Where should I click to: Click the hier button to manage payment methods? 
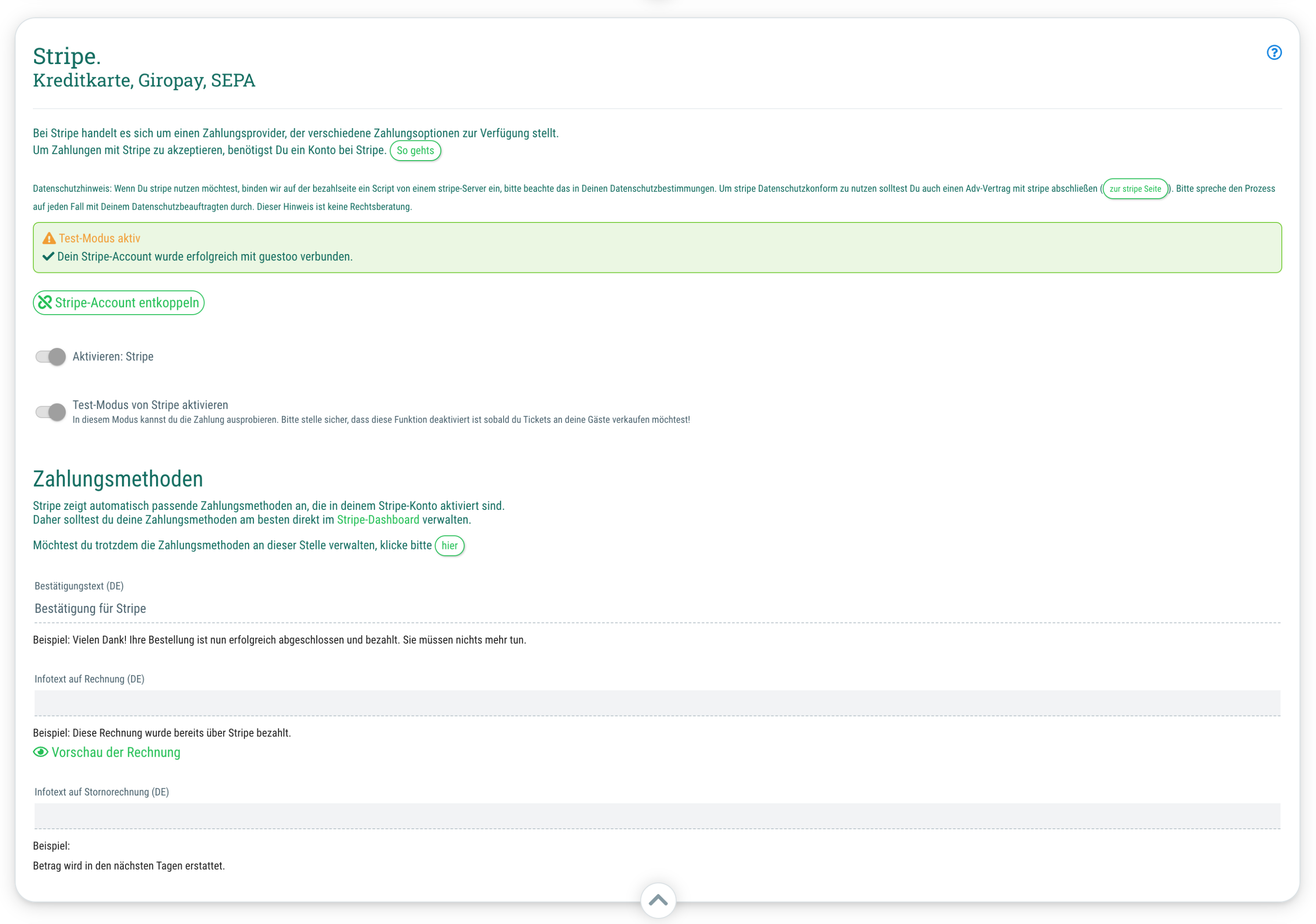point(449,546)
